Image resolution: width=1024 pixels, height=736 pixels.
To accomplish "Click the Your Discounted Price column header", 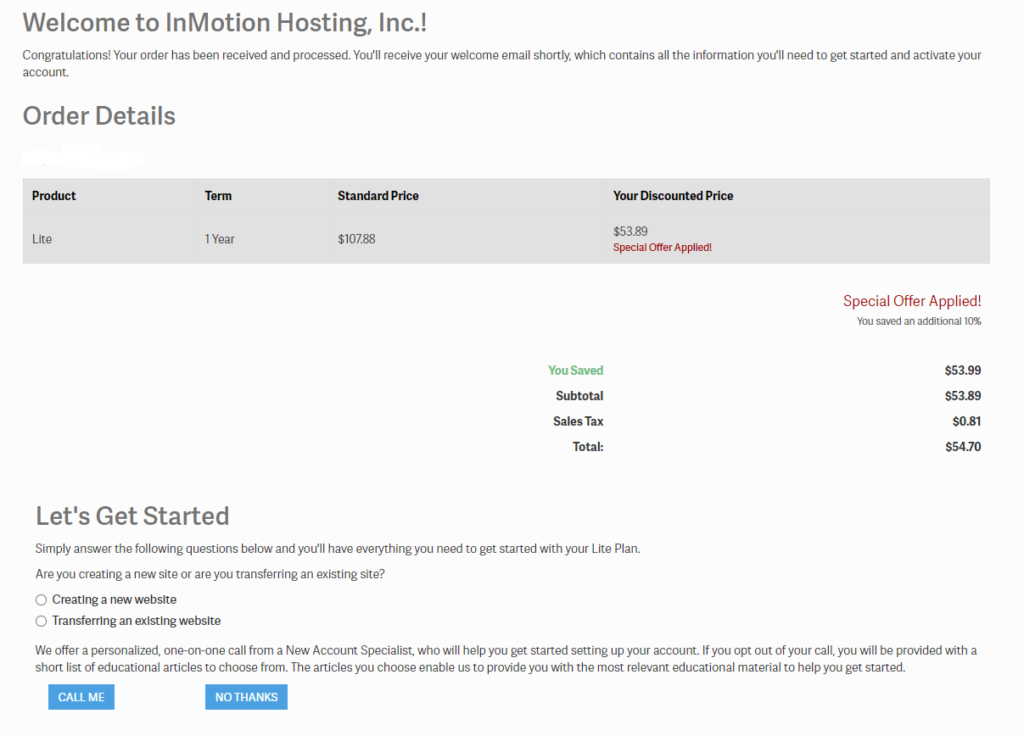I will pos(673,196).
